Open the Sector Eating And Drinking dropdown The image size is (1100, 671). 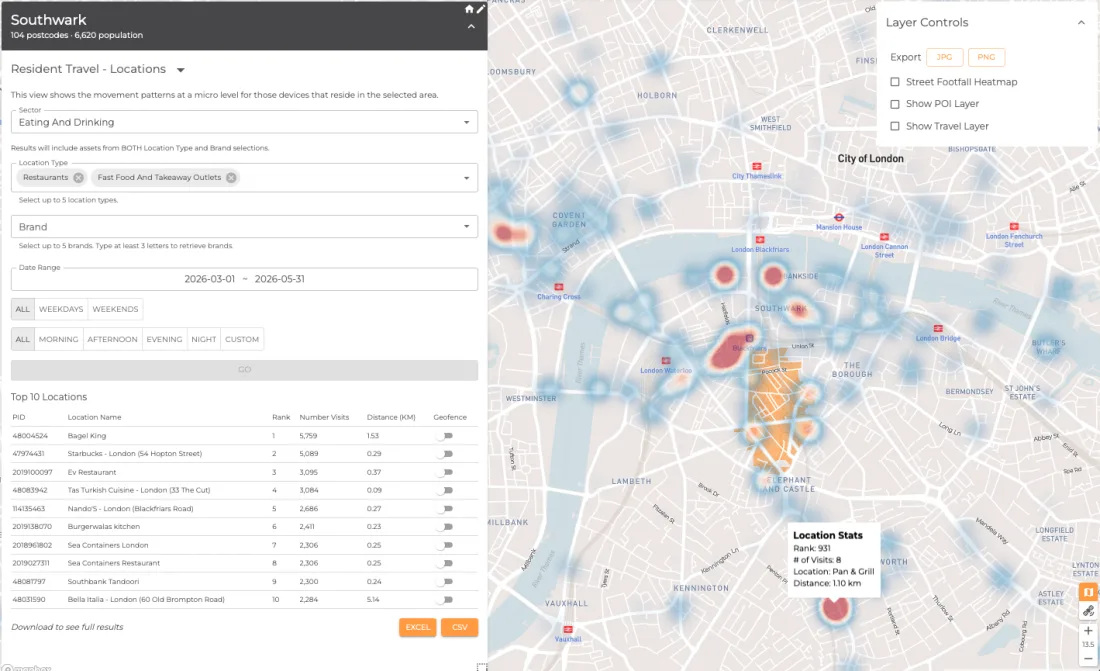click(x=244, y=122)
